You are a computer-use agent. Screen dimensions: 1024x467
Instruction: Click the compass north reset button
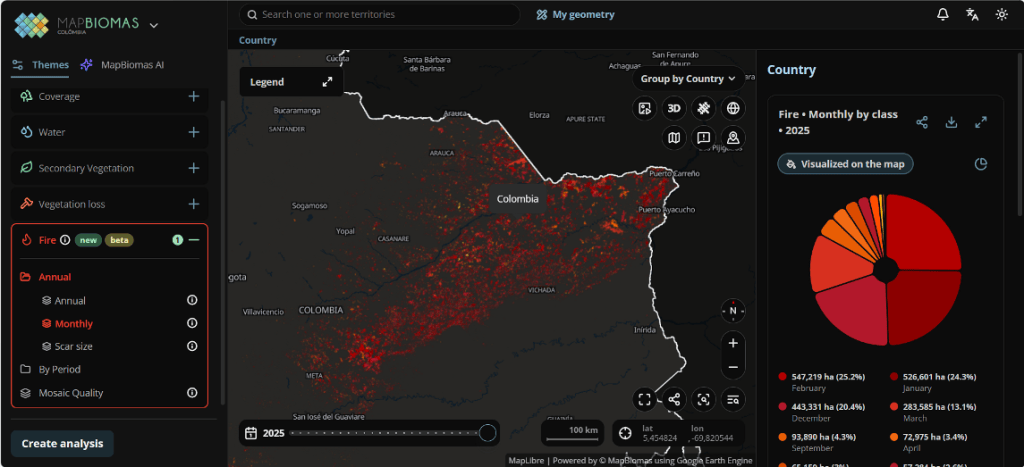point(733,311)
